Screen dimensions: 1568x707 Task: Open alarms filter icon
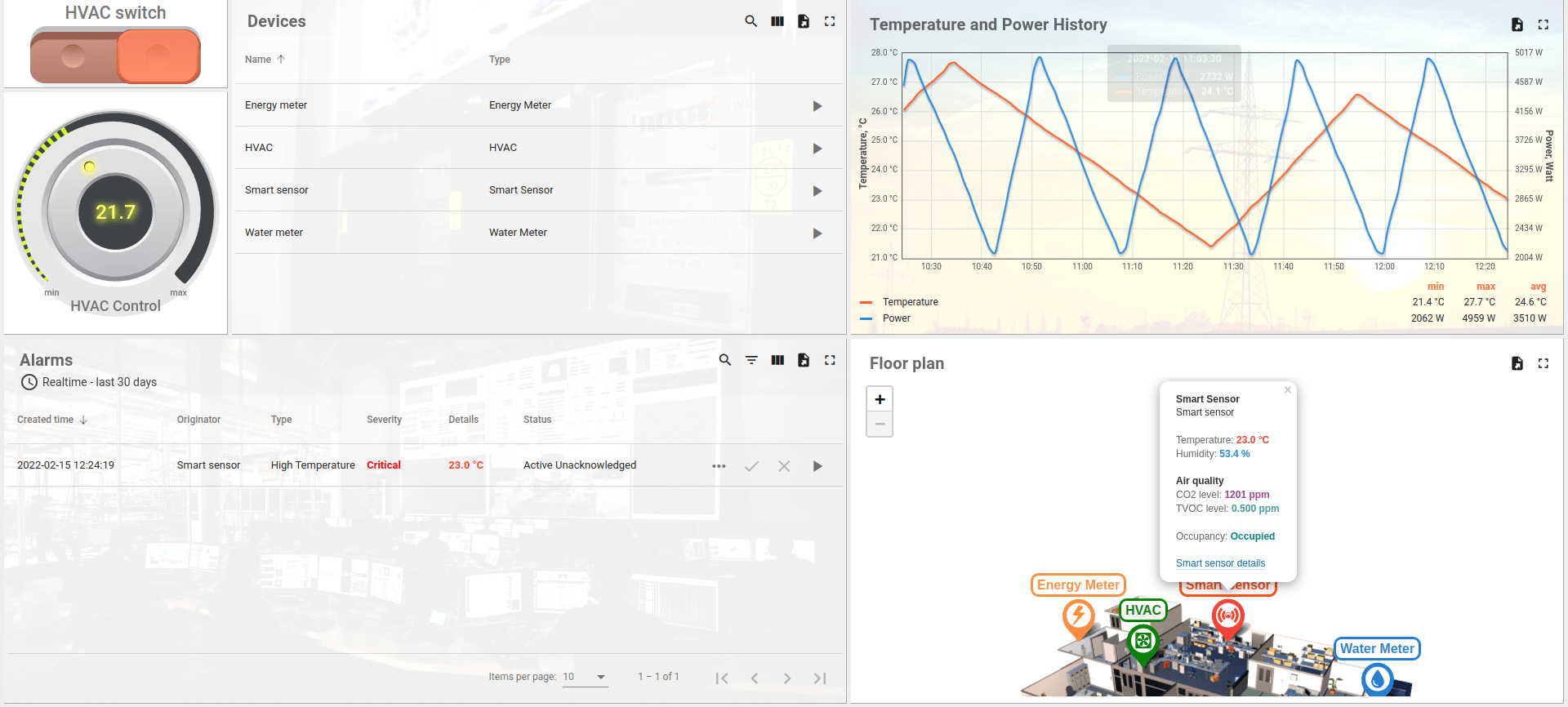[751, 360]
